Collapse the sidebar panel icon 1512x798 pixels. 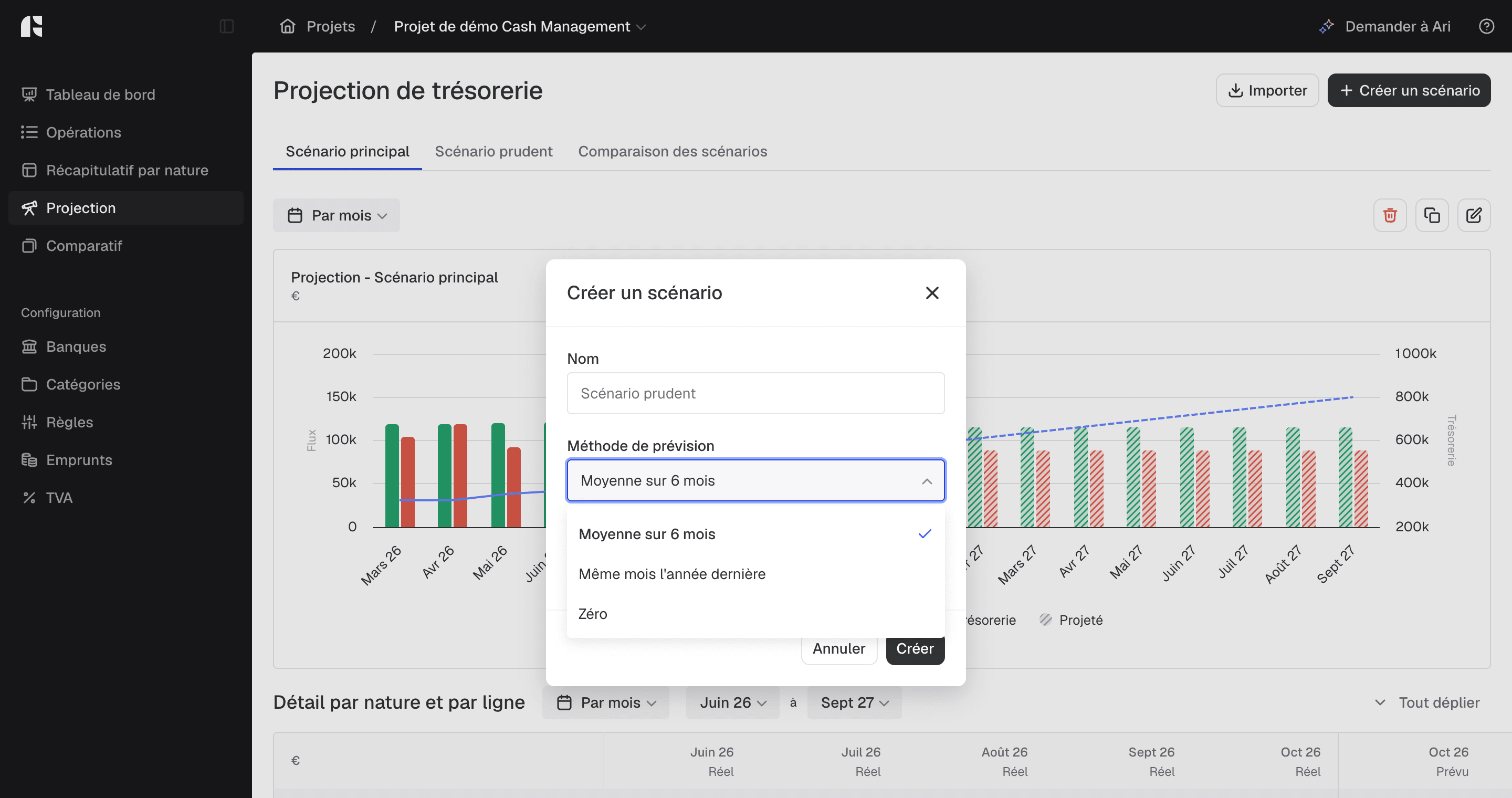click(227, 26)
